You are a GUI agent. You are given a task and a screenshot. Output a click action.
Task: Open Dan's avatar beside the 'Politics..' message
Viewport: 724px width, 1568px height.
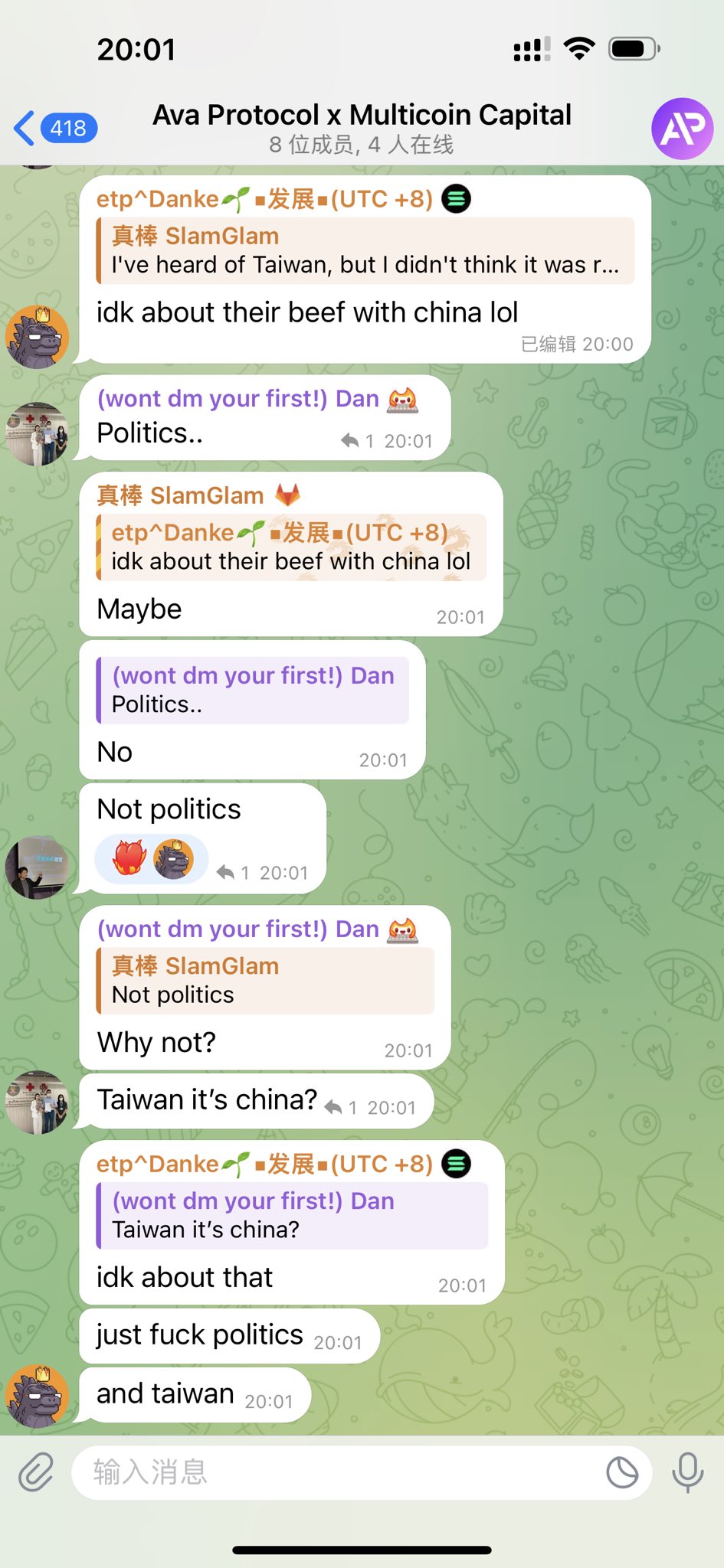[37, 434]
